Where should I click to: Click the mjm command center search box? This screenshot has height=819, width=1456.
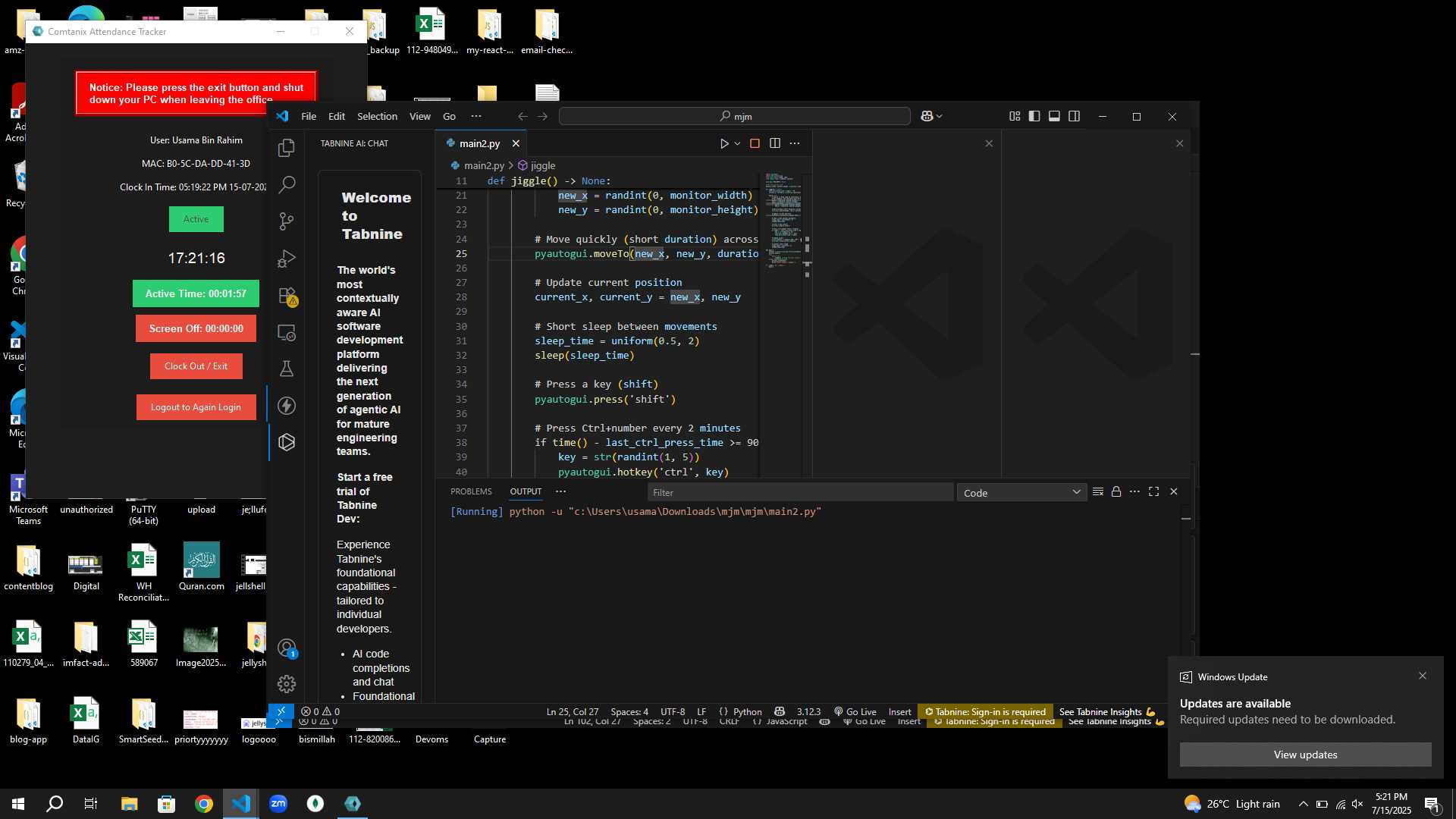pyautogui.click(x=735, y=116)
